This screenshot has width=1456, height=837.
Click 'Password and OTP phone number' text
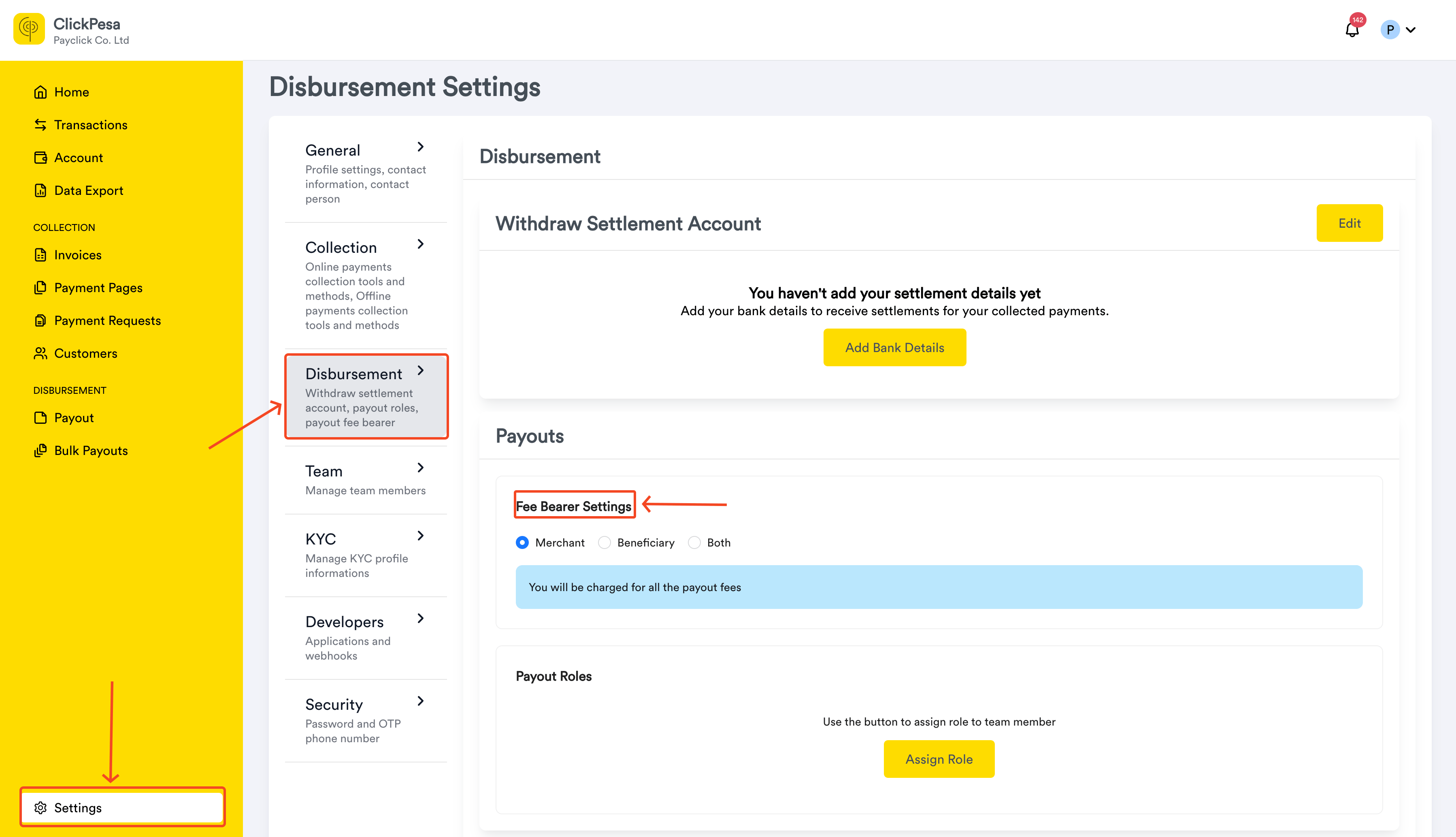click(353, 730)
